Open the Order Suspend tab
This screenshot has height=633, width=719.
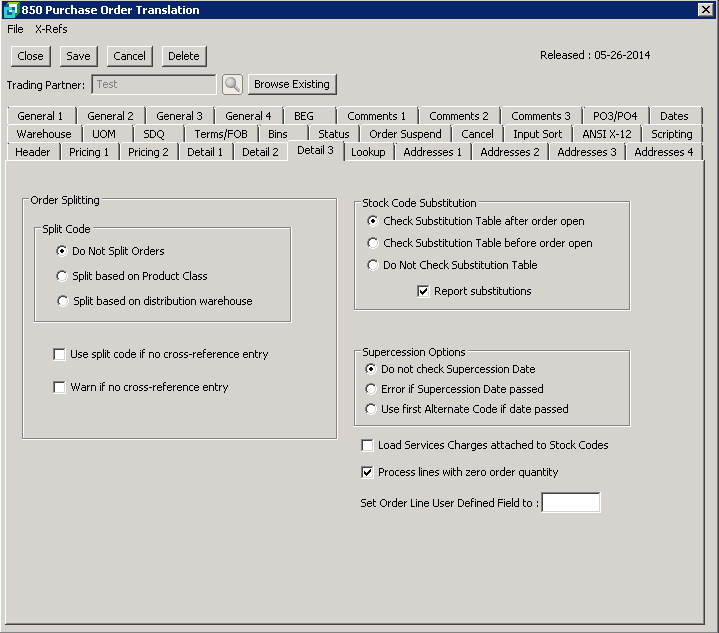[405, 134]
